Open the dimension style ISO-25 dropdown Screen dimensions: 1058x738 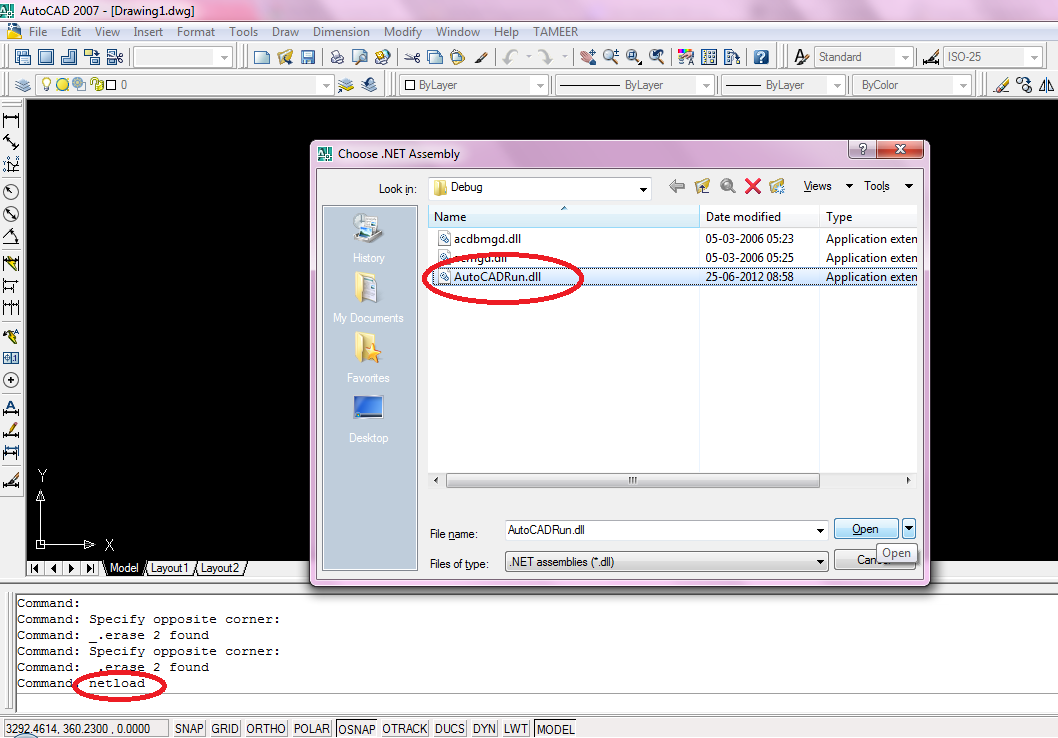(x=1034, y=57)
